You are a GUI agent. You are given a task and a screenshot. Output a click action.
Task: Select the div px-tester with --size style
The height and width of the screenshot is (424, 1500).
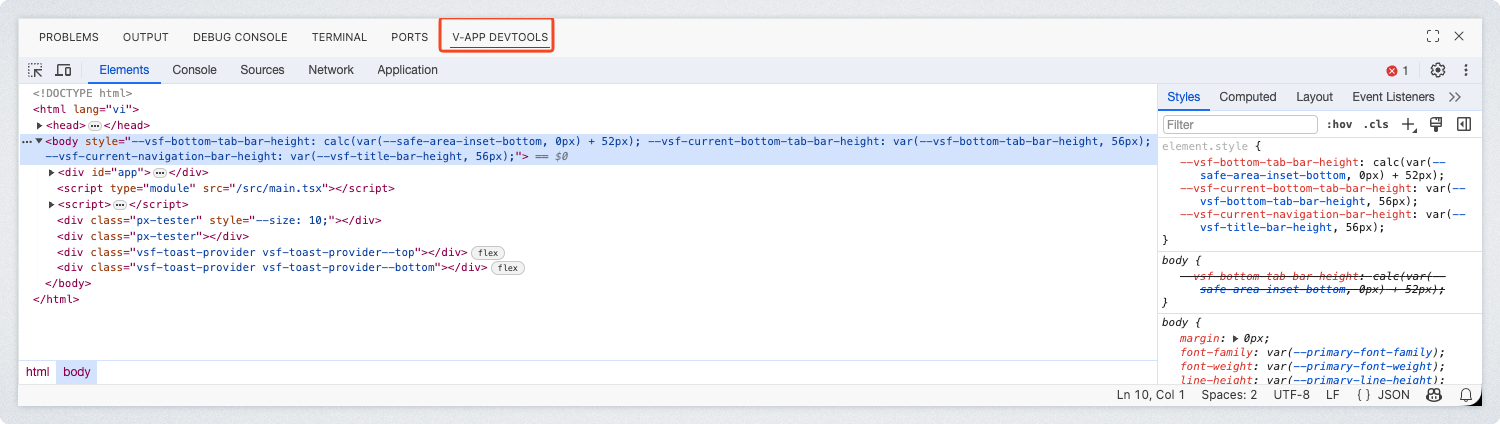tap(219, 221)
